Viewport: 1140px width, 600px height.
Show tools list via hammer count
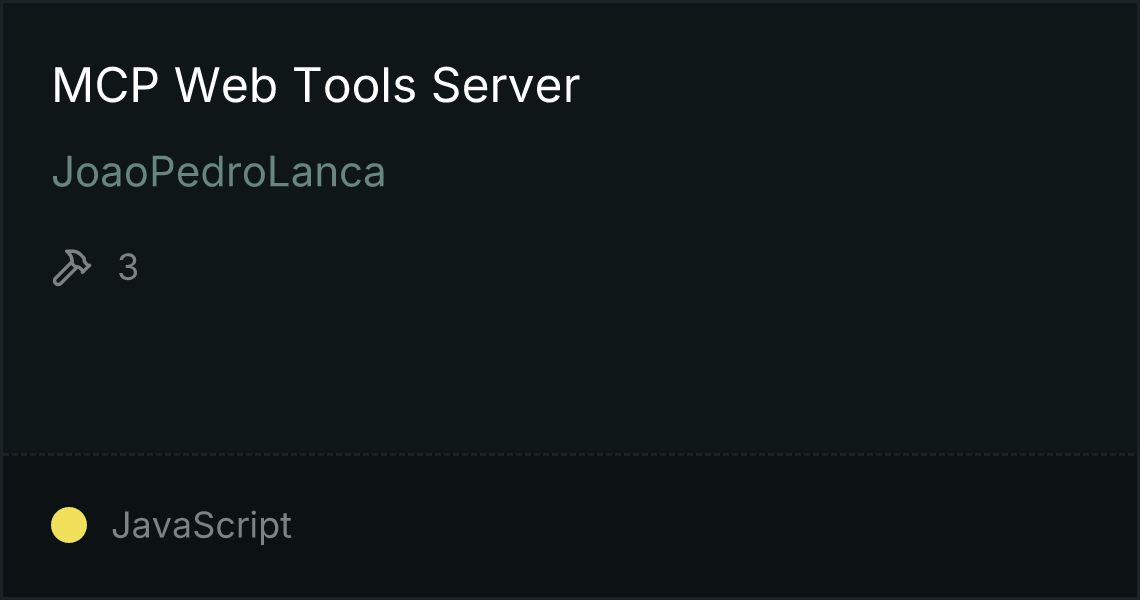pos(95,267)
